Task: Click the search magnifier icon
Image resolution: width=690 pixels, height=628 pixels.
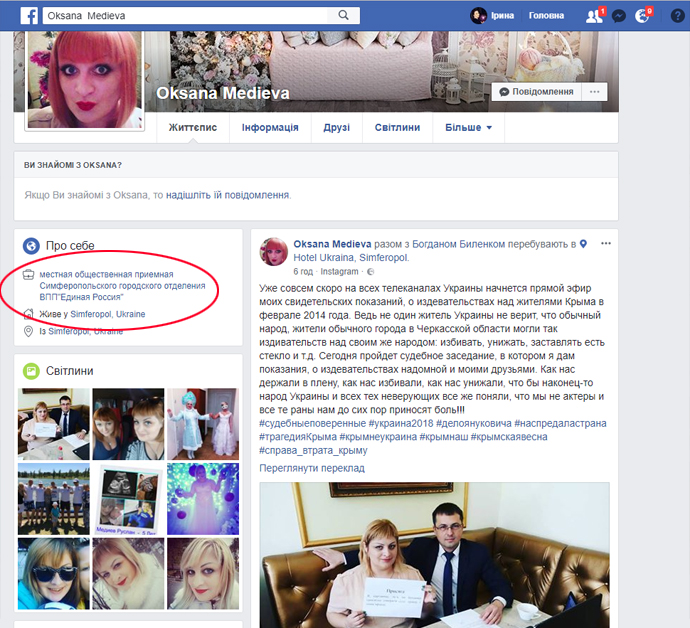Action: click(344, 15)
